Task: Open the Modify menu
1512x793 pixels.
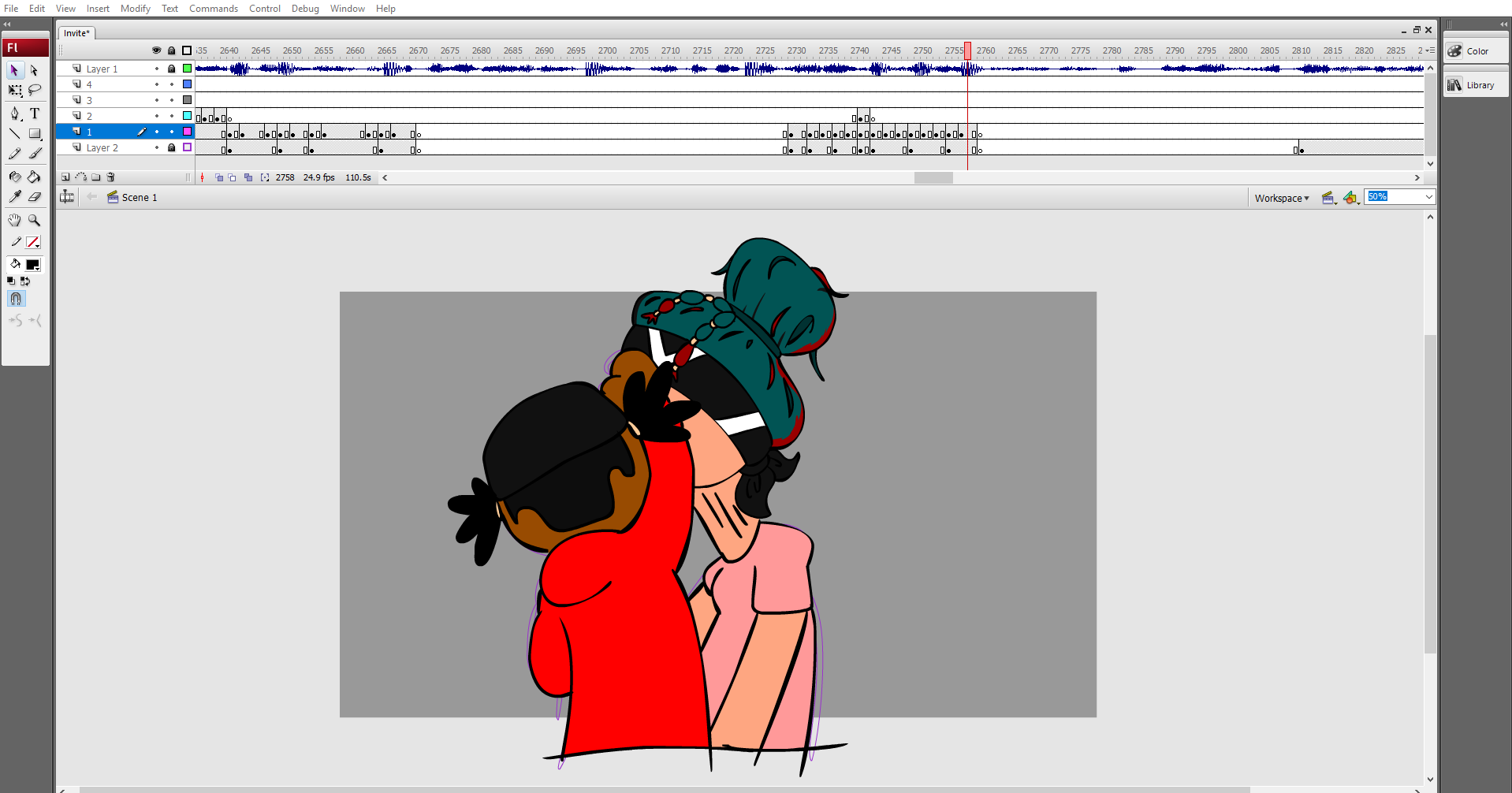Action: click(x=136, y=9)
